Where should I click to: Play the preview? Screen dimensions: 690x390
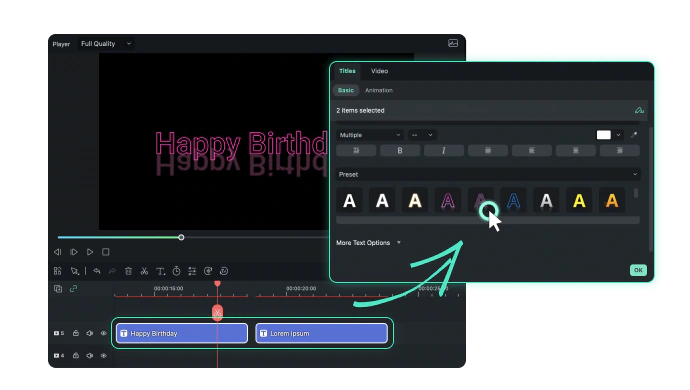pyautogui.click(x=90, y=252)
